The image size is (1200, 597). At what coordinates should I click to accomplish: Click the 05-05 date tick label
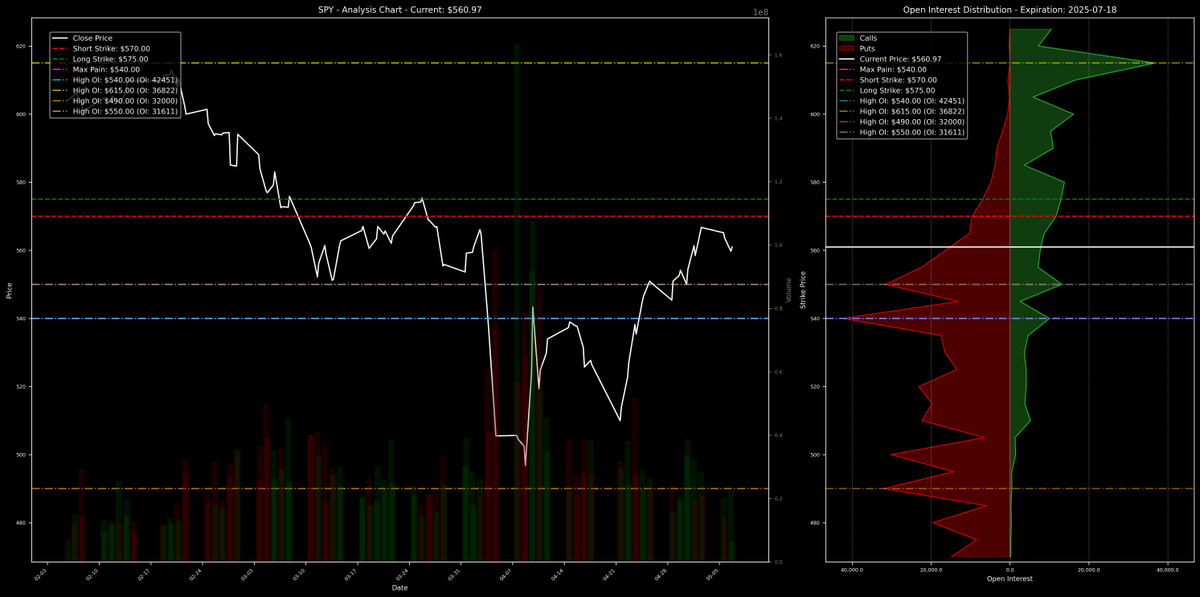715,574
